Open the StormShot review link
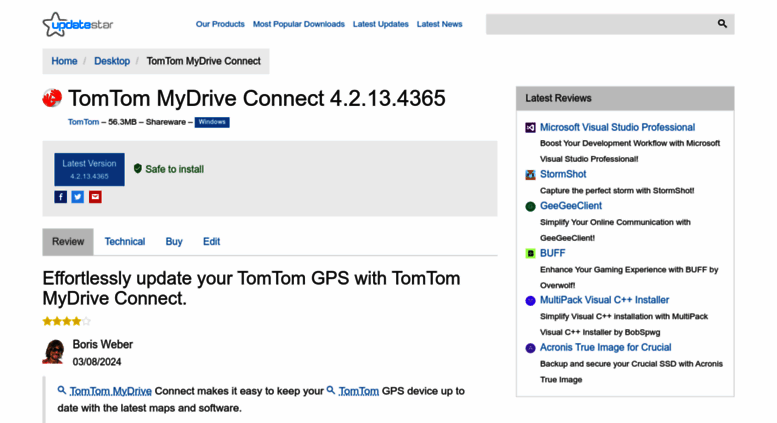 [x=563, y=174]
